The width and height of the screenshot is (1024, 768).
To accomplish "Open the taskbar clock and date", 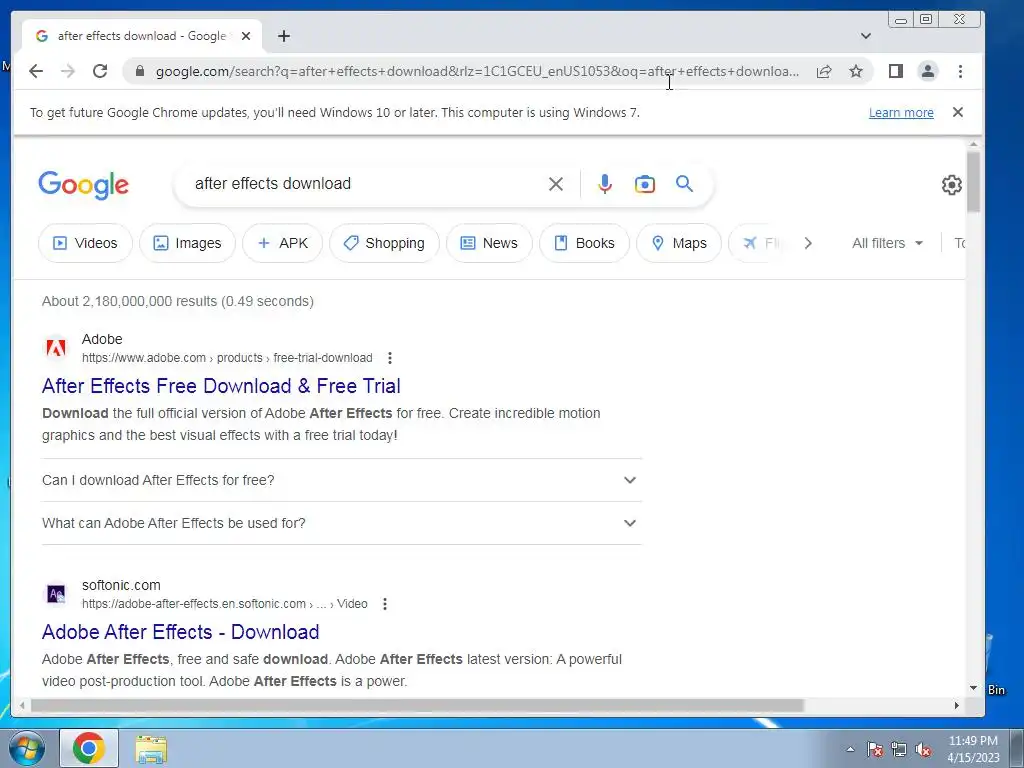I will point(973,749).
